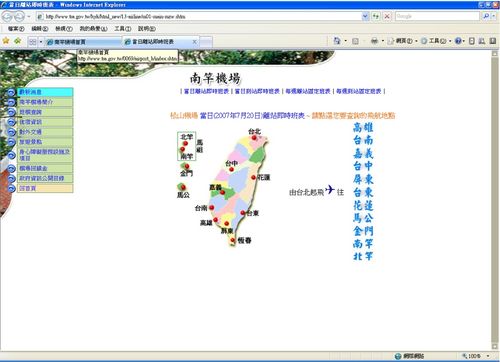This screenshot has height=362, width=500.
Task: Expand the address bar history dropdown
Action: click(x=365, y=16)
